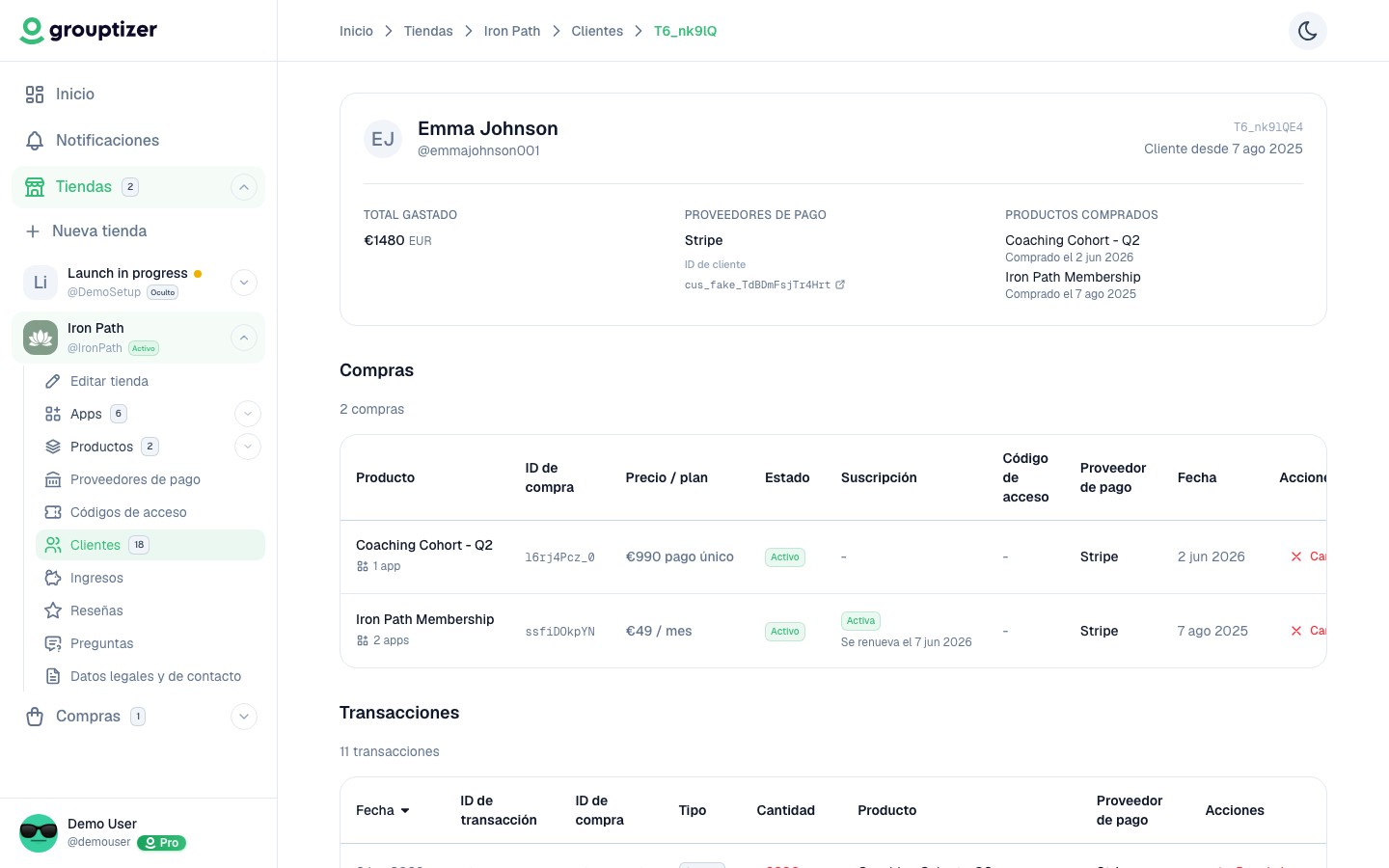Sort transactions by Fecha column
The image size is (1389, 868).
point(383,810)
